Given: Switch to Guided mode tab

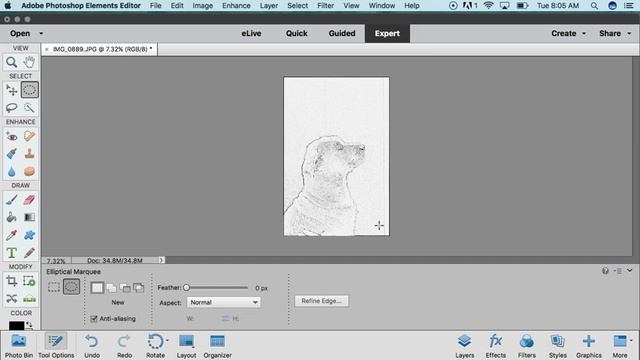Looking at the screenshot, I should tap(342, 33).
